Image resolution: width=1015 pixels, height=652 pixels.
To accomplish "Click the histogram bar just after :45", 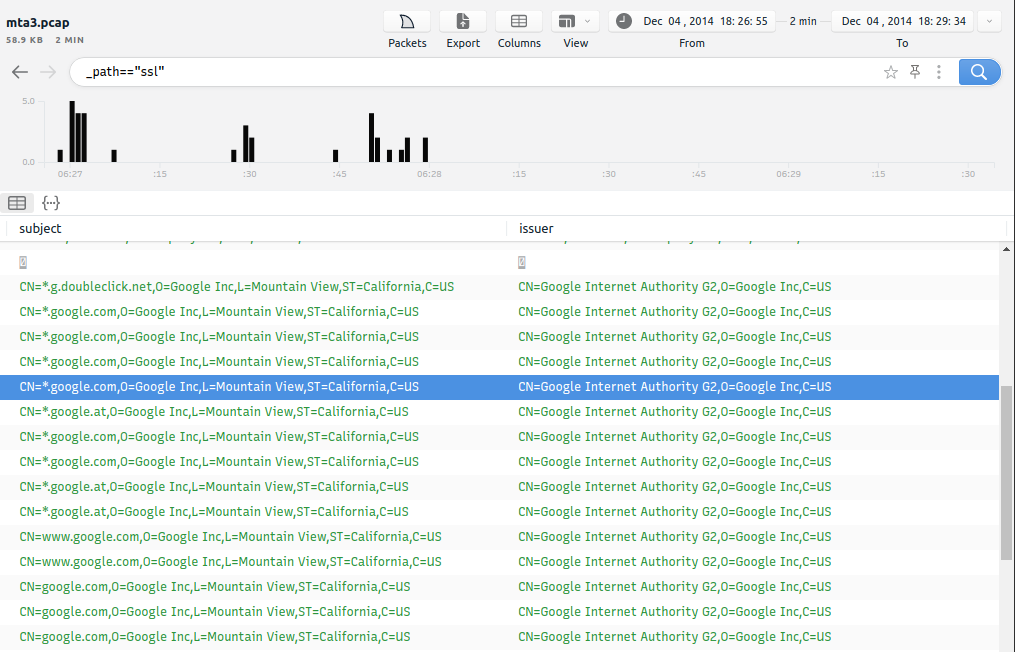I will tap(335, 156).
